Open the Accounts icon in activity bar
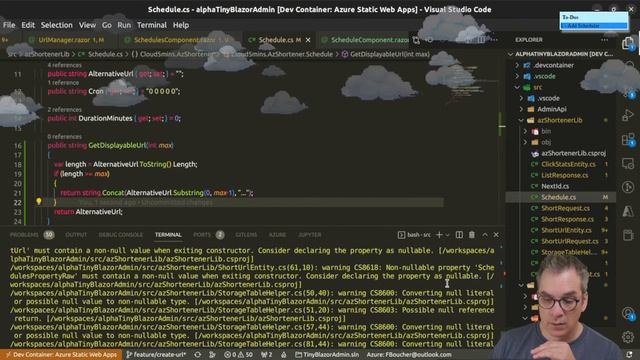The height and width of the screenshot is (360, 640). pos(628,313)
